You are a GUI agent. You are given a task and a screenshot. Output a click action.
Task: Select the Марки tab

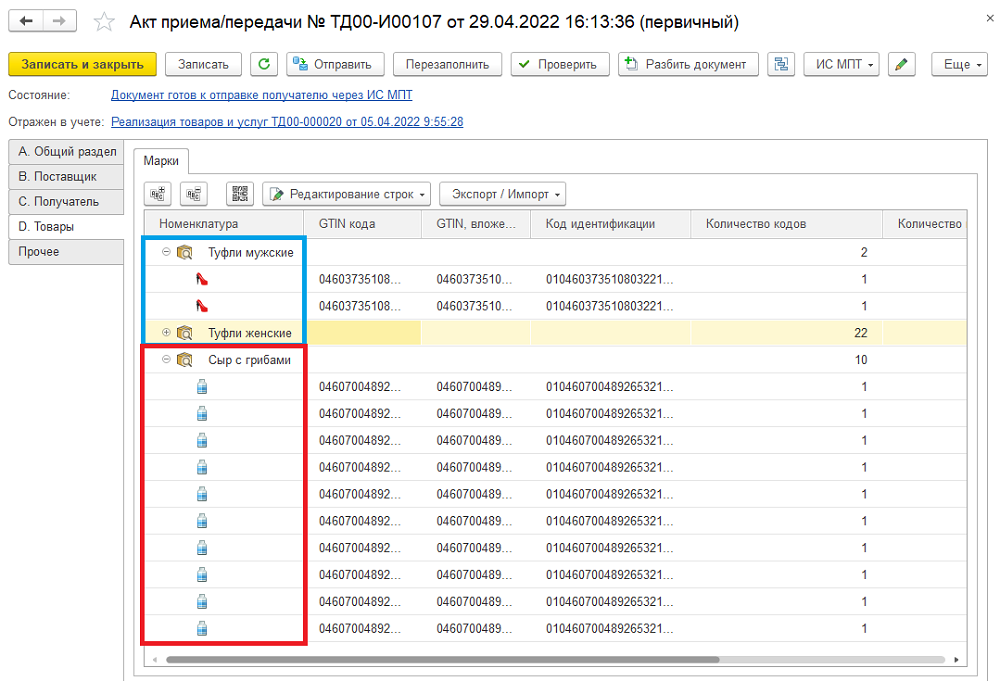point(161,161)
